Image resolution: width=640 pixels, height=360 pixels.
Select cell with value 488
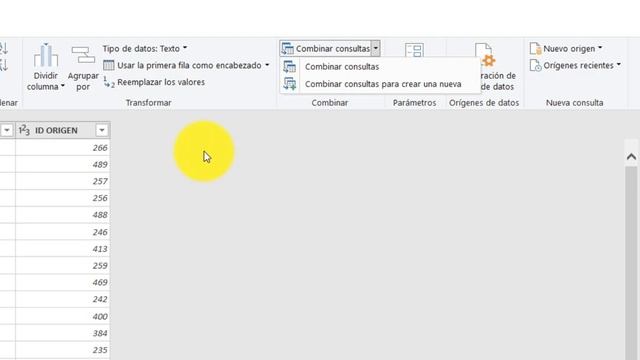(x=63, y=215)
